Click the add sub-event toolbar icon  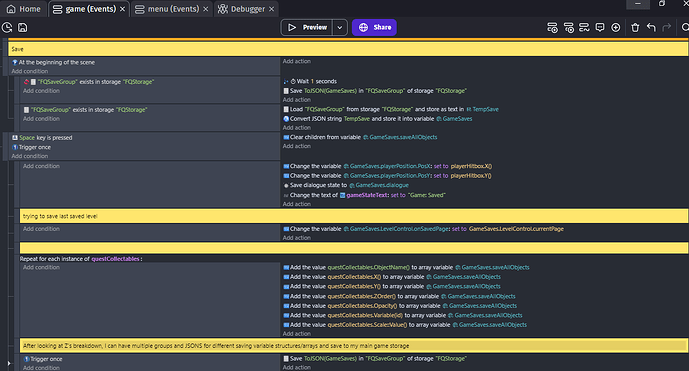coord(569,28)
